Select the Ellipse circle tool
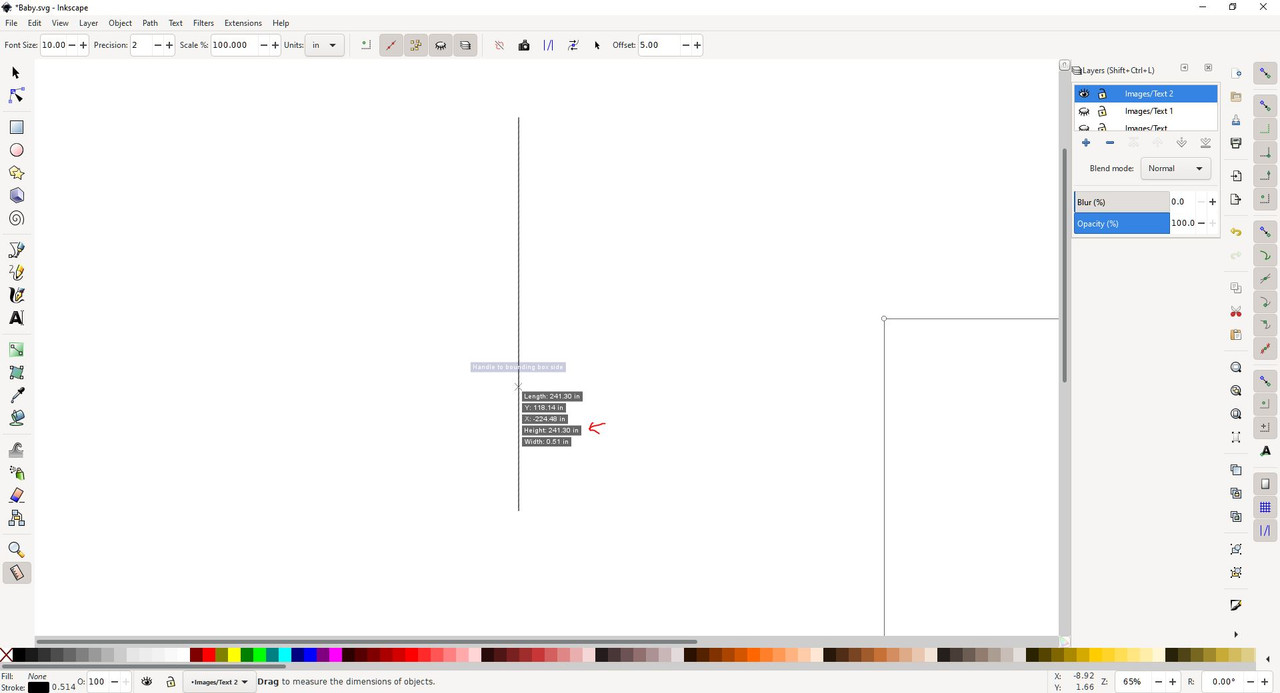This screenshot has width=1280, height=693. click(x=16, y=150)
